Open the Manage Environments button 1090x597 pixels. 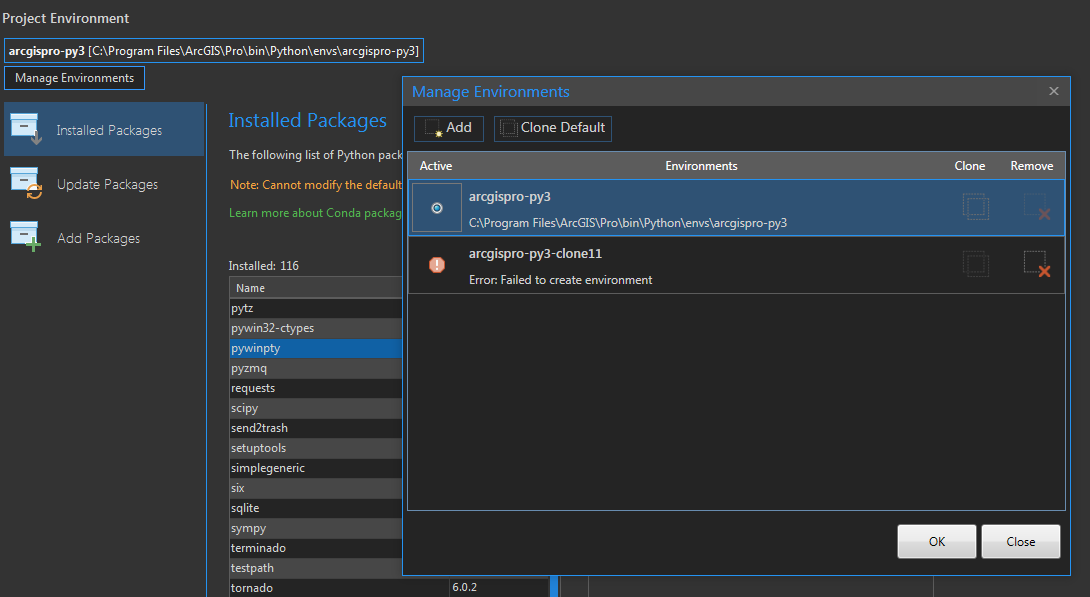pos(75,78)
